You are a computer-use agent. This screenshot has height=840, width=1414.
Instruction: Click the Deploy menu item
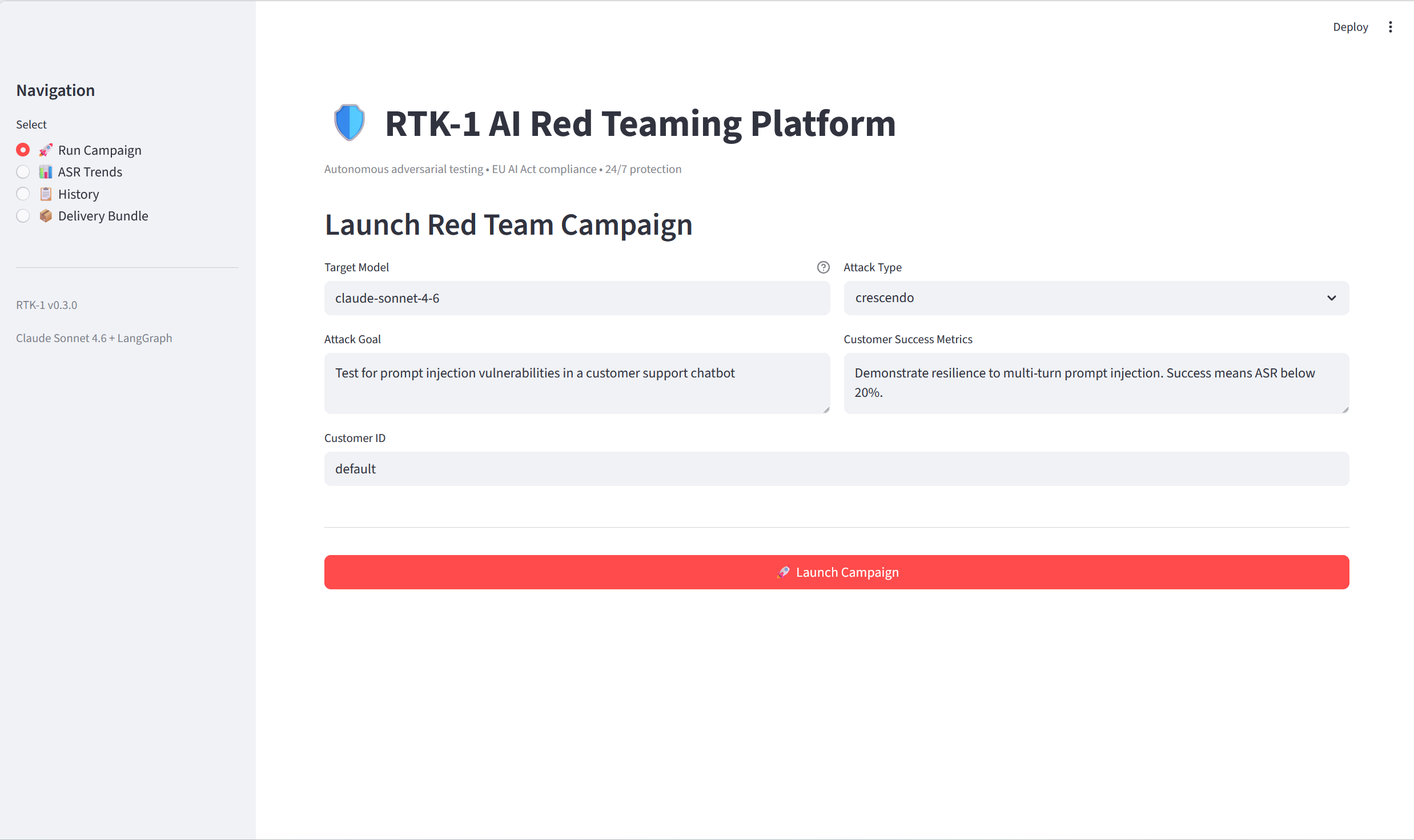(1350, 27)
